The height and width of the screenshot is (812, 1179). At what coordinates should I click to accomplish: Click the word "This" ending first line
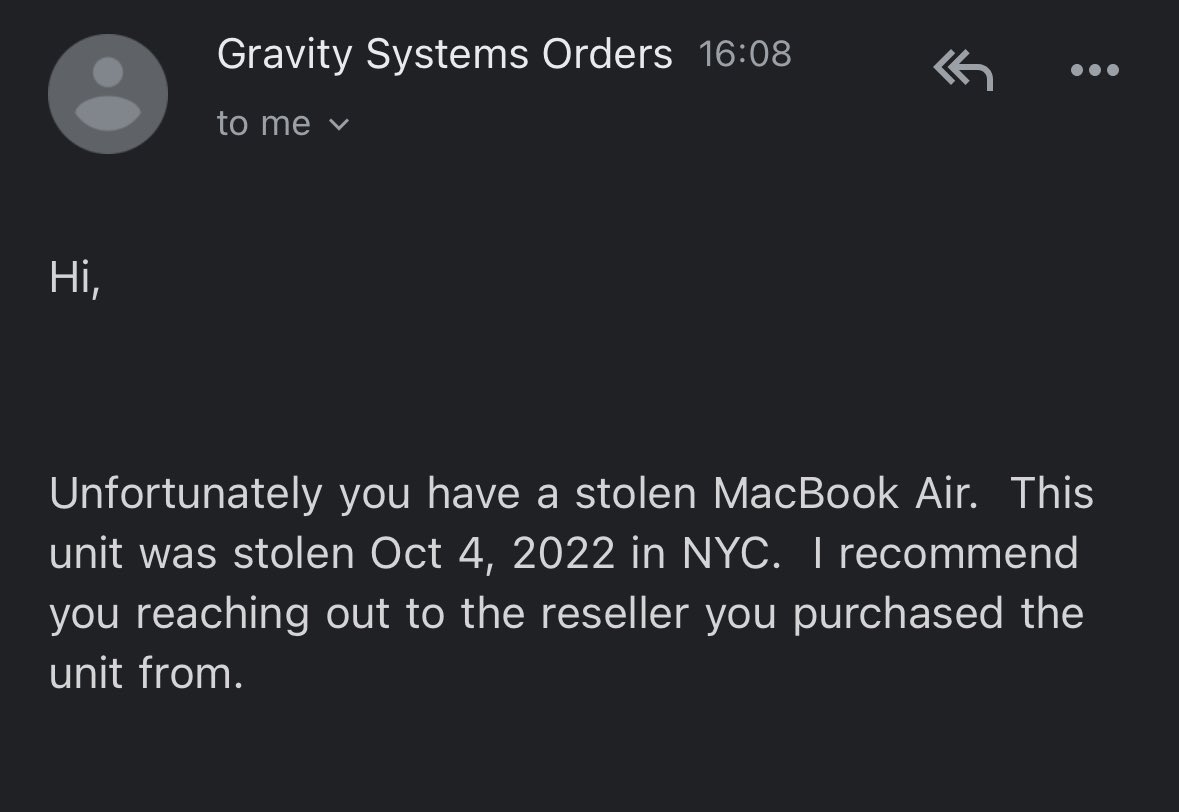[x=1052, y=494]
